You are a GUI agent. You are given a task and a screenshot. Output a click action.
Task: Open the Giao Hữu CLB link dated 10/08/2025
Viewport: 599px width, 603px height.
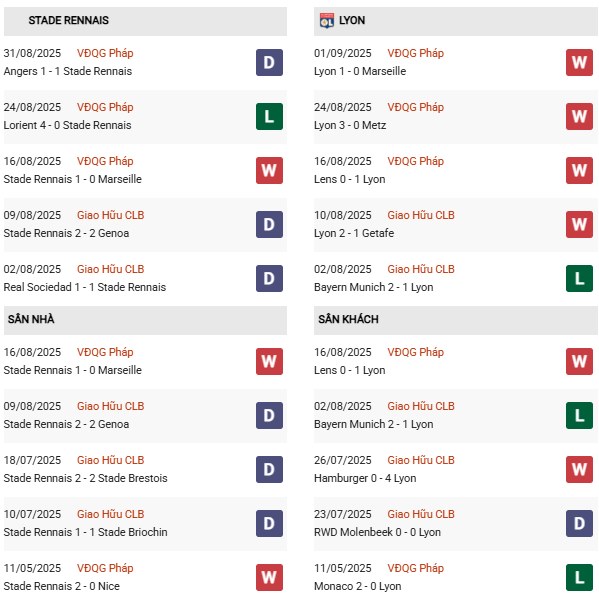pyautogui.click(x=421, y=215)
